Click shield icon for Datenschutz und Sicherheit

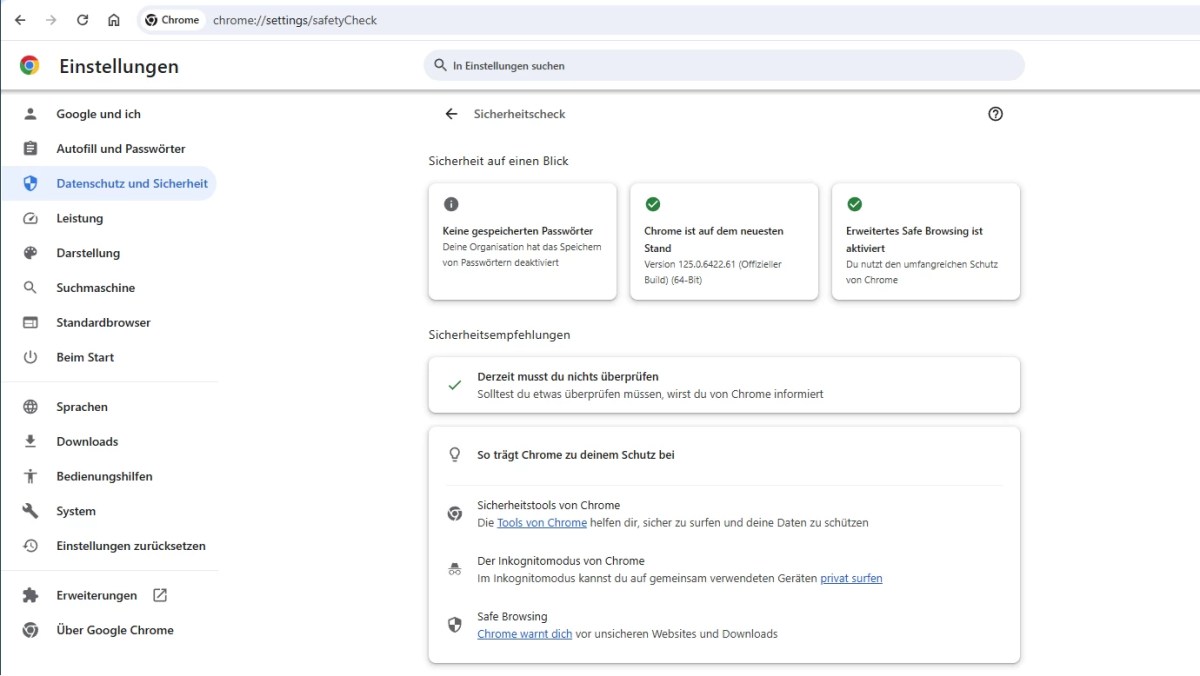pyautogui.click(x=30, y=184)
